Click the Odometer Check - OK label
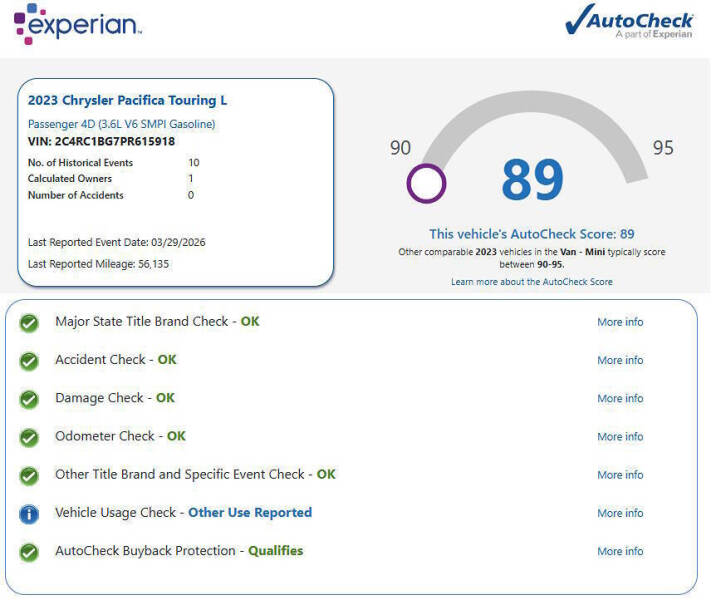Screen dimensions: 716x600 [x=121, y=436]
